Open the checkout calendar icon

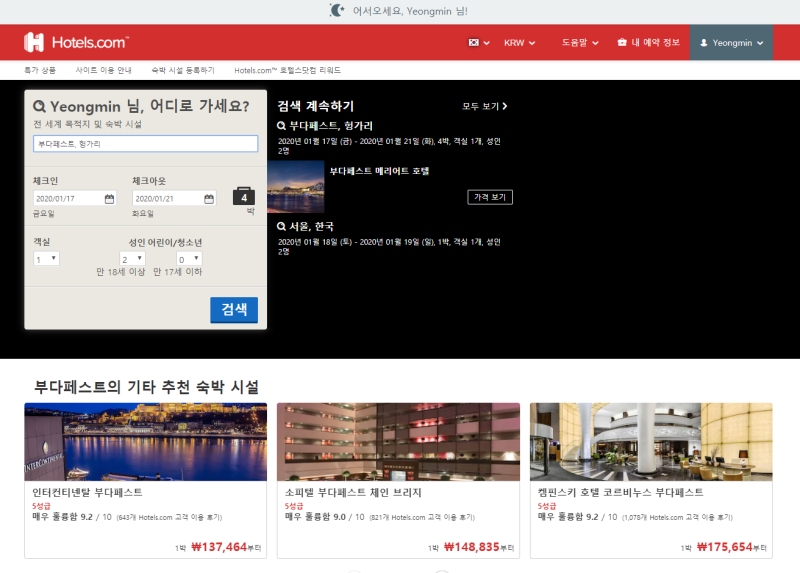[x=209, y=198]
